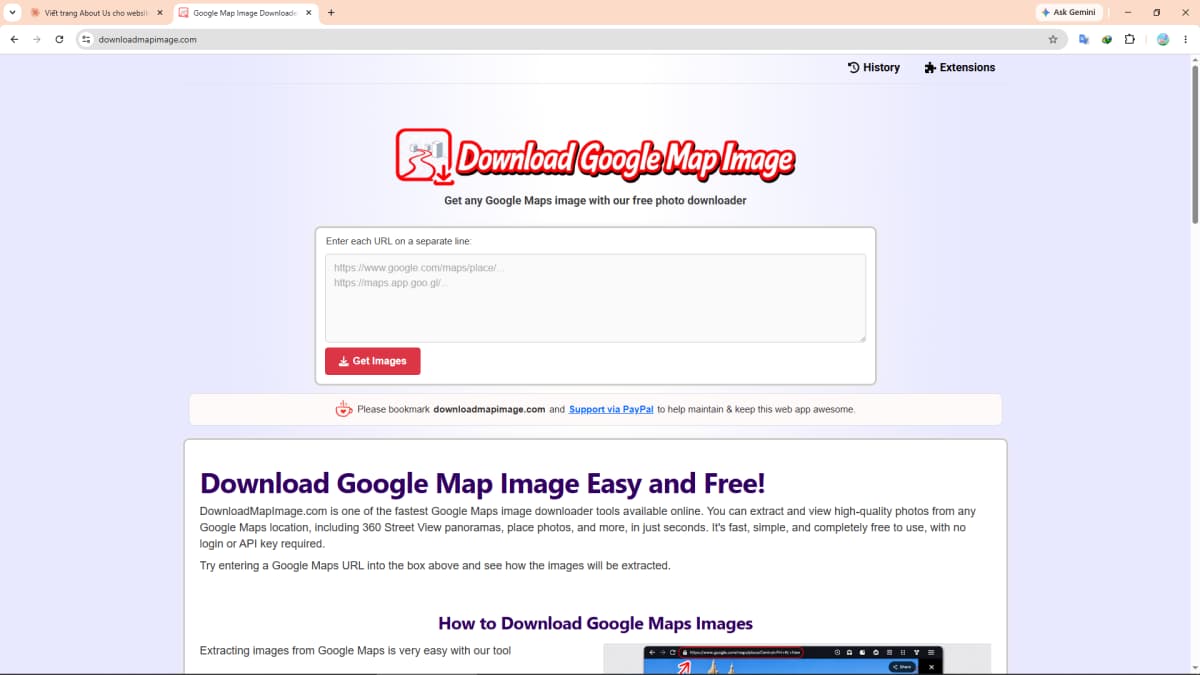Close the Viết trang About Us tab
The height and width of the screenshot is (675, 1200).
tap(159, 13)
